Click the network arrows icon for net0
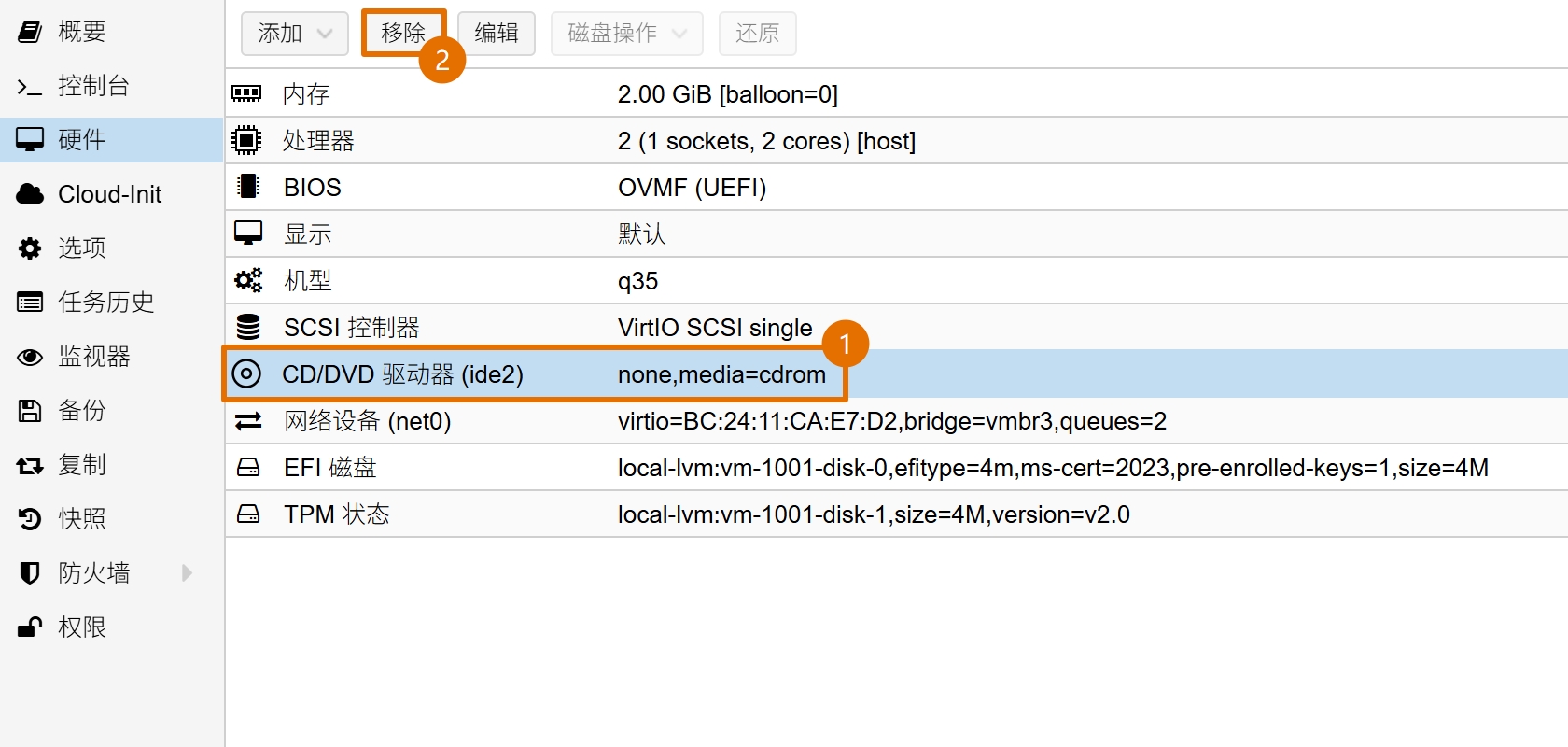 coord(248,421)
